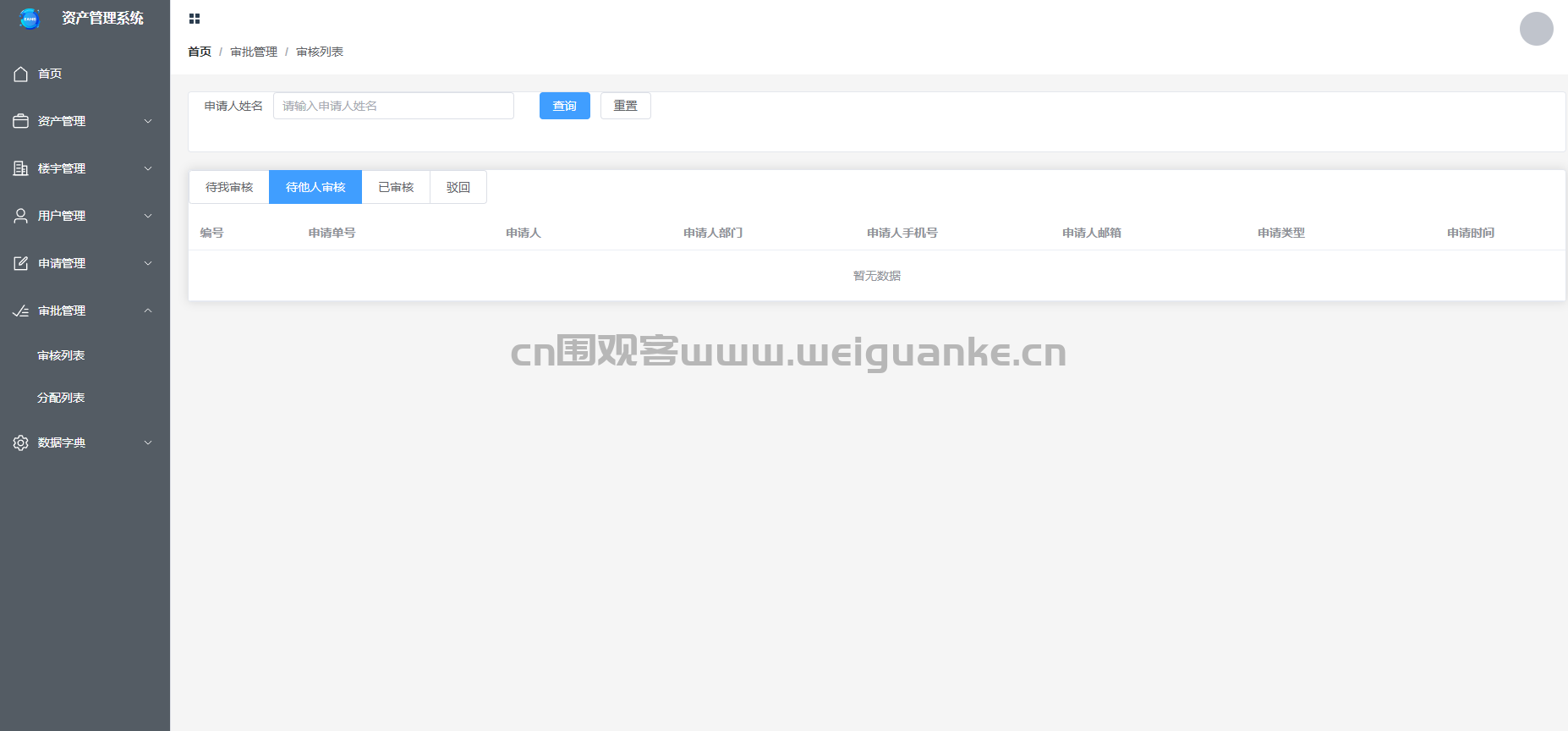This screenshot has height=731, width=1568.
Task: Click the 用户管理 person icon
Action: click(21, 217)
